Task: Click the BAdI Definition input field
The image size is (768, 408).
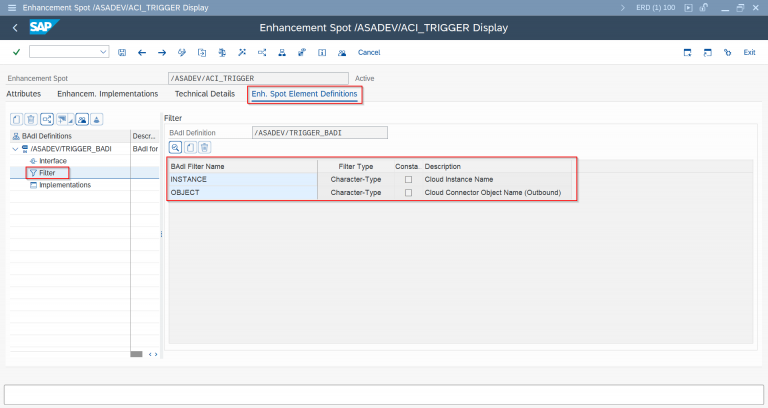Action: tap(318, 132)
